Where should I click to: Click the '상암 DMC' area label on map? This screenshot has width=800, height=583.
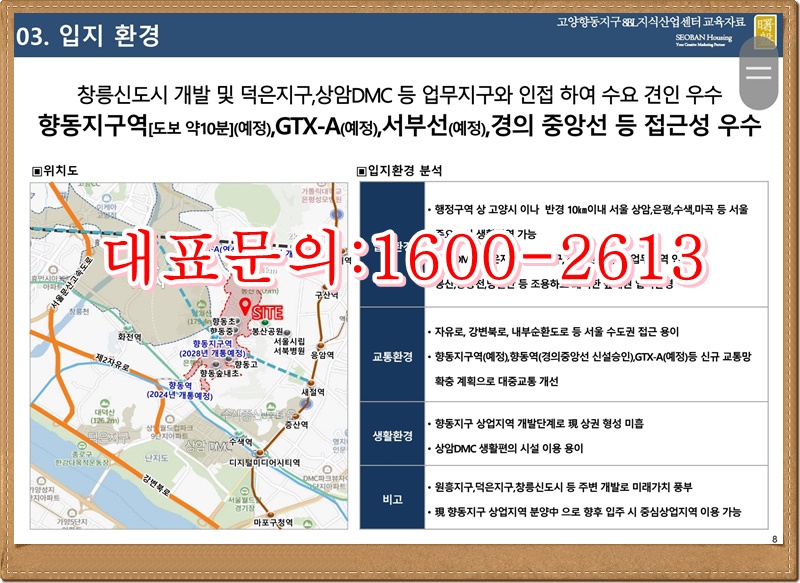[208, 447]
